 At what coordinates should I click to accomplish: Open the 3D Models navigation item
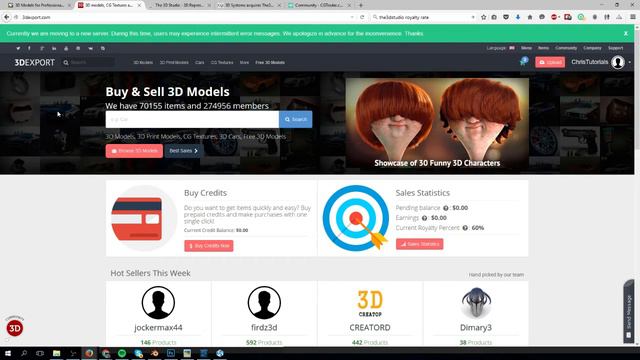pyautogui.click(x=143, y=62)
